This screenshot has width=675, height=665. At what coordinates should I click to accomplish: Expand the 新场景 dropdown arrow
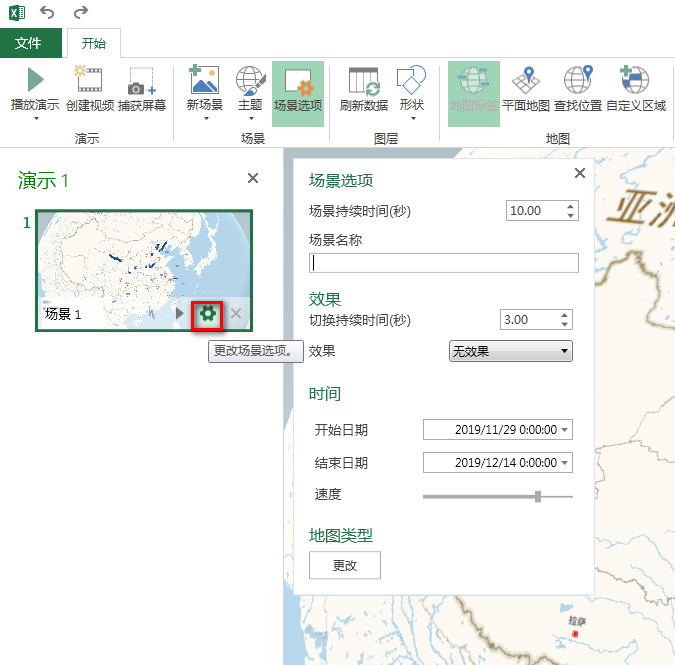(206, 118)
